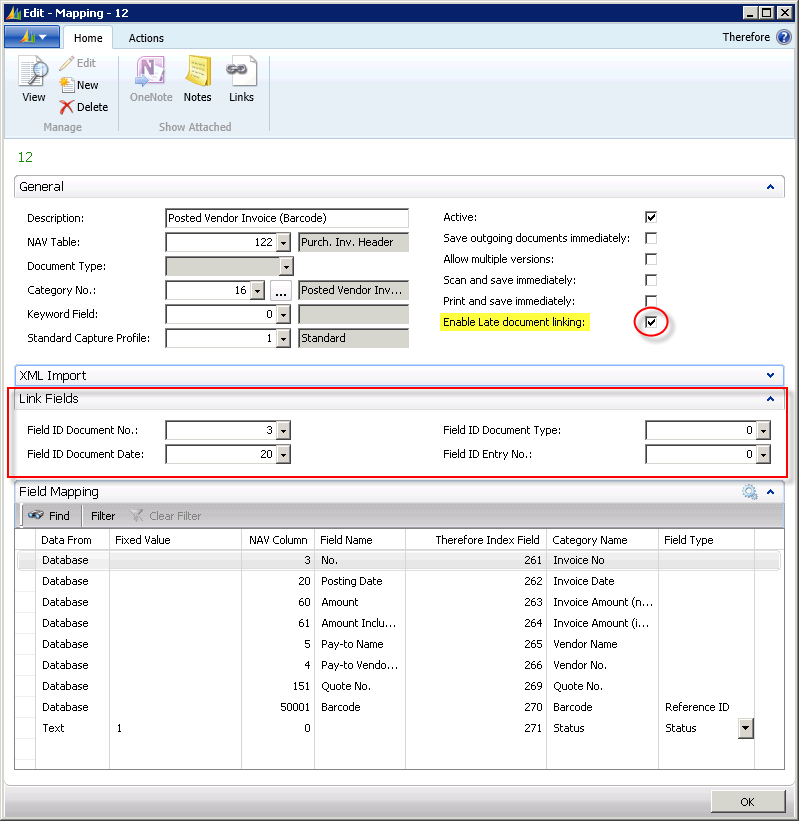Switch to the Actions tab
This screenshot has height=821, width=799.
pos(146,38)
